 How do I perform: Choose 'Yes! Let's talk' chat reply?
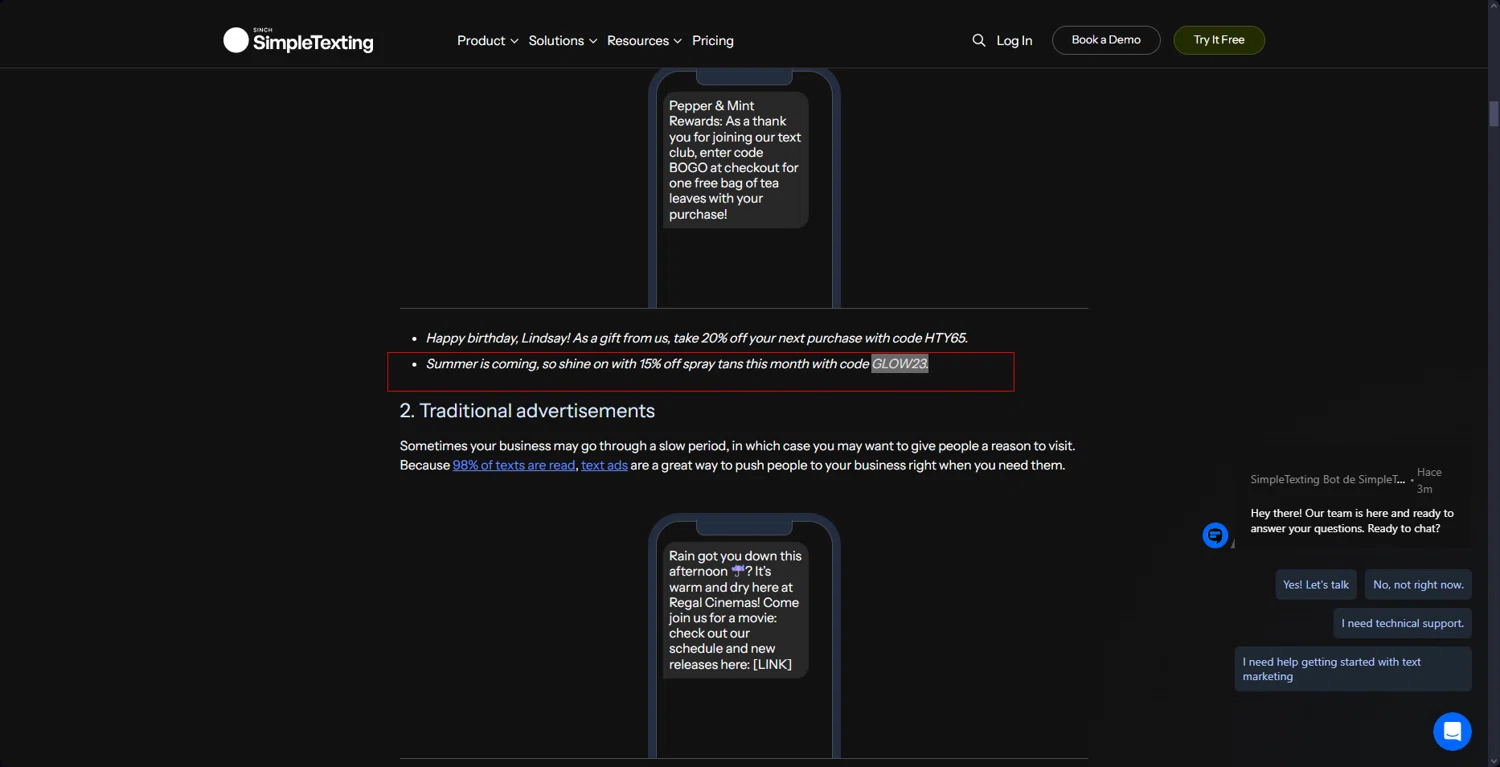pos(1316,584)
